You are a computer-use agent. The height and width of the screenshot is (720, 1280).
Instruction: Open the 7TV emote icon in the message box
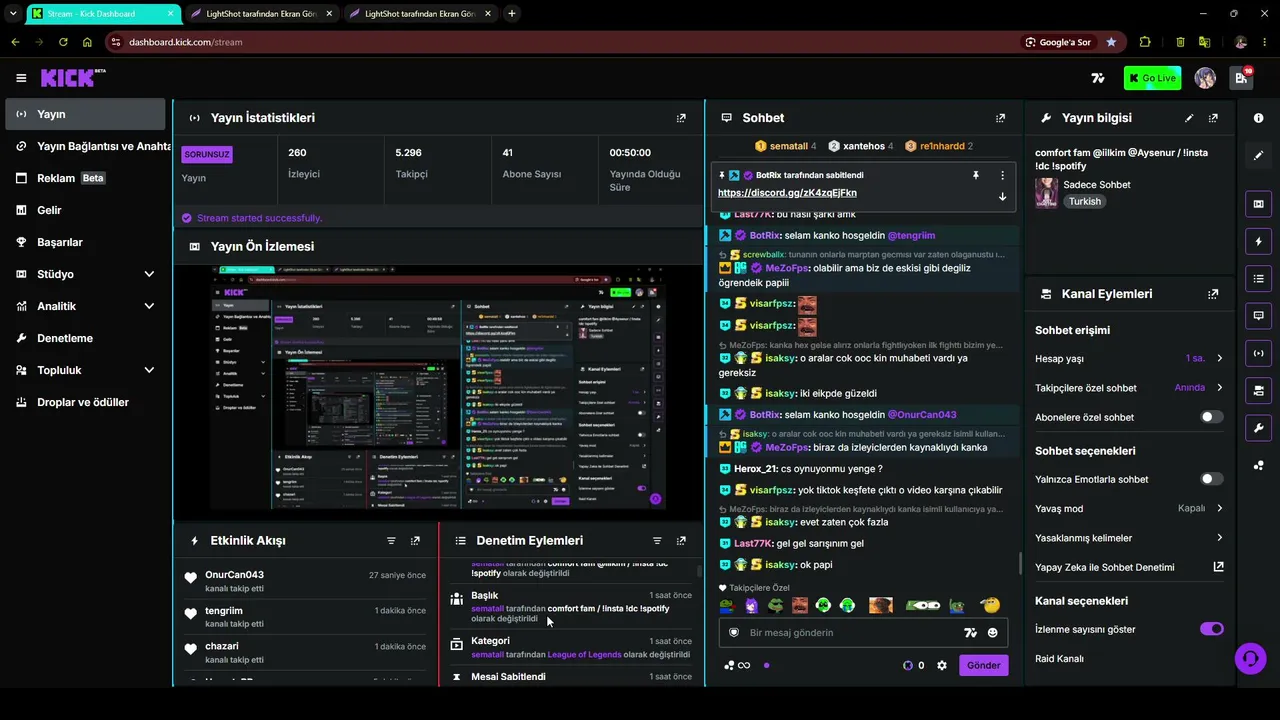(969, 633)
